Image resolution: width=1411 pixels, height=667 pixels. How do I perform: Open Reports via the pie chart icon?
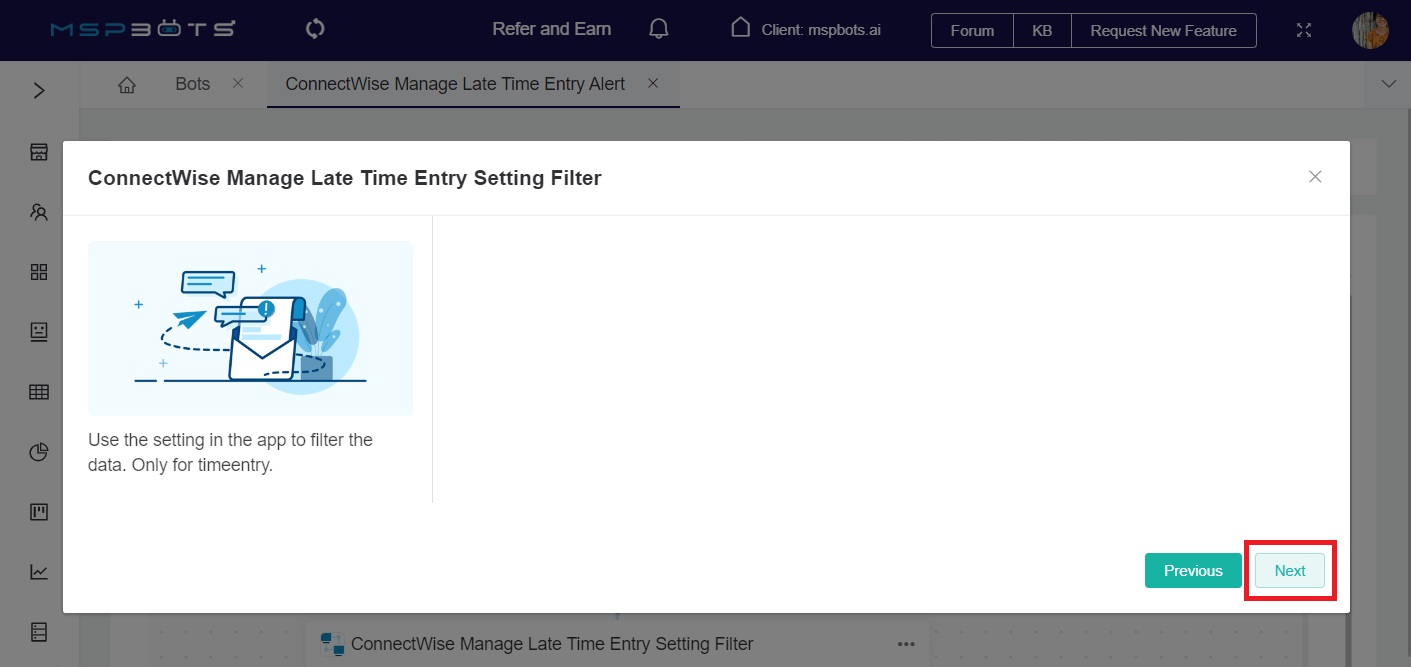(38, 451)
